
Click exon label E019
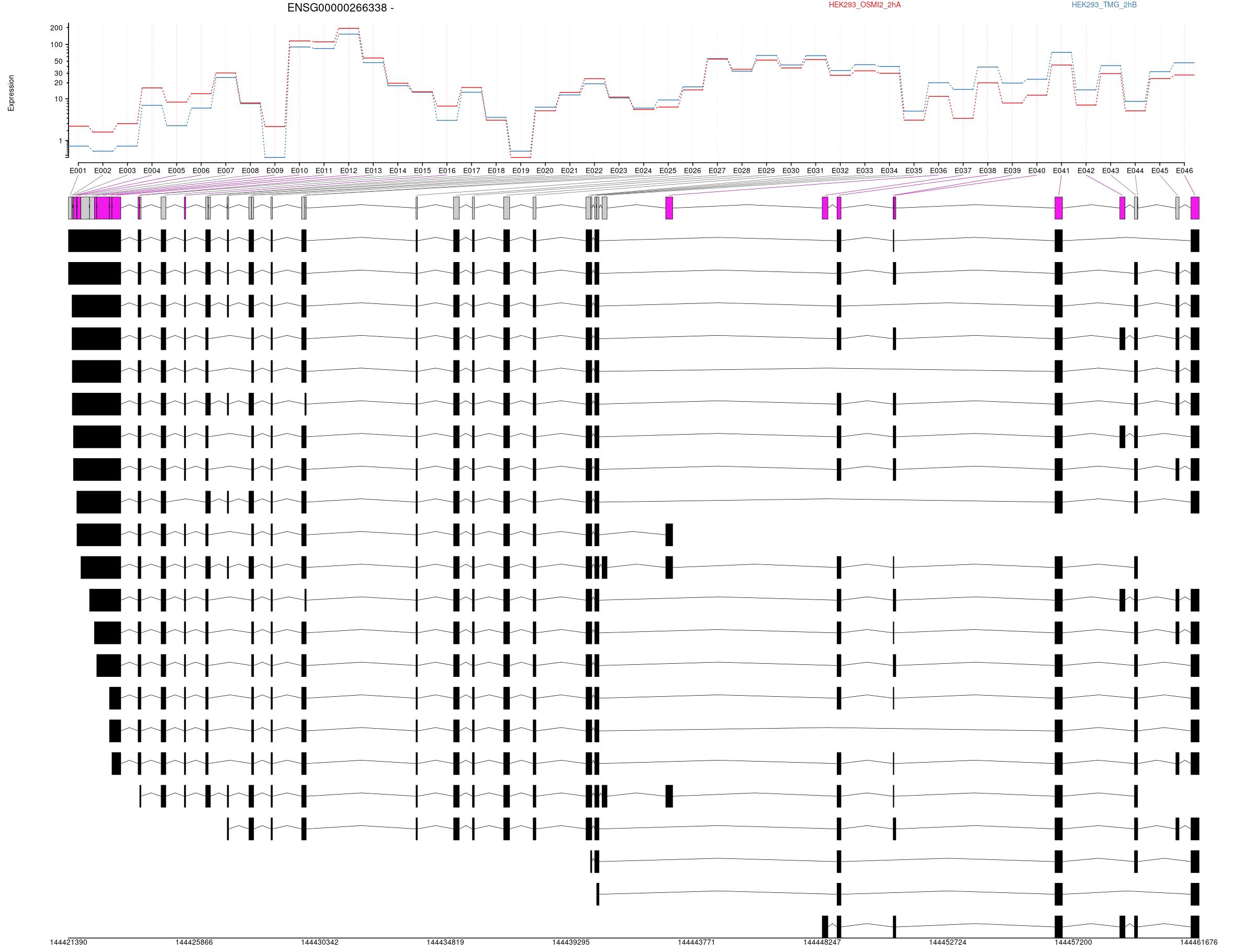(521, 171)
